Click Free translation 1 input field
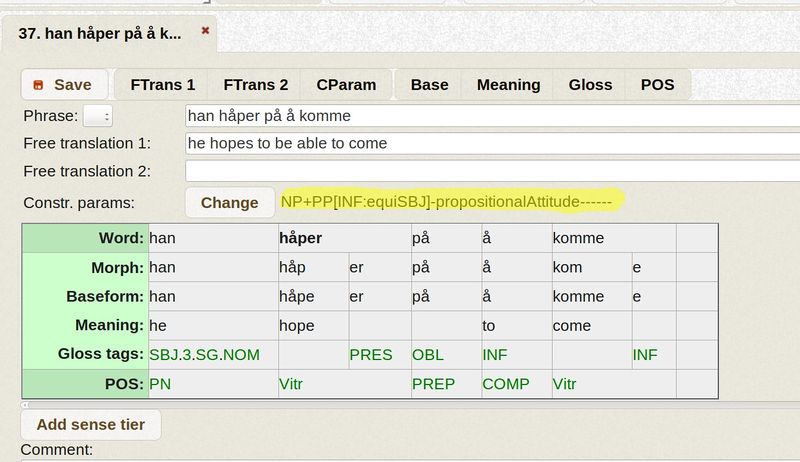Screen dimensions: 800x462 (490, 143)
